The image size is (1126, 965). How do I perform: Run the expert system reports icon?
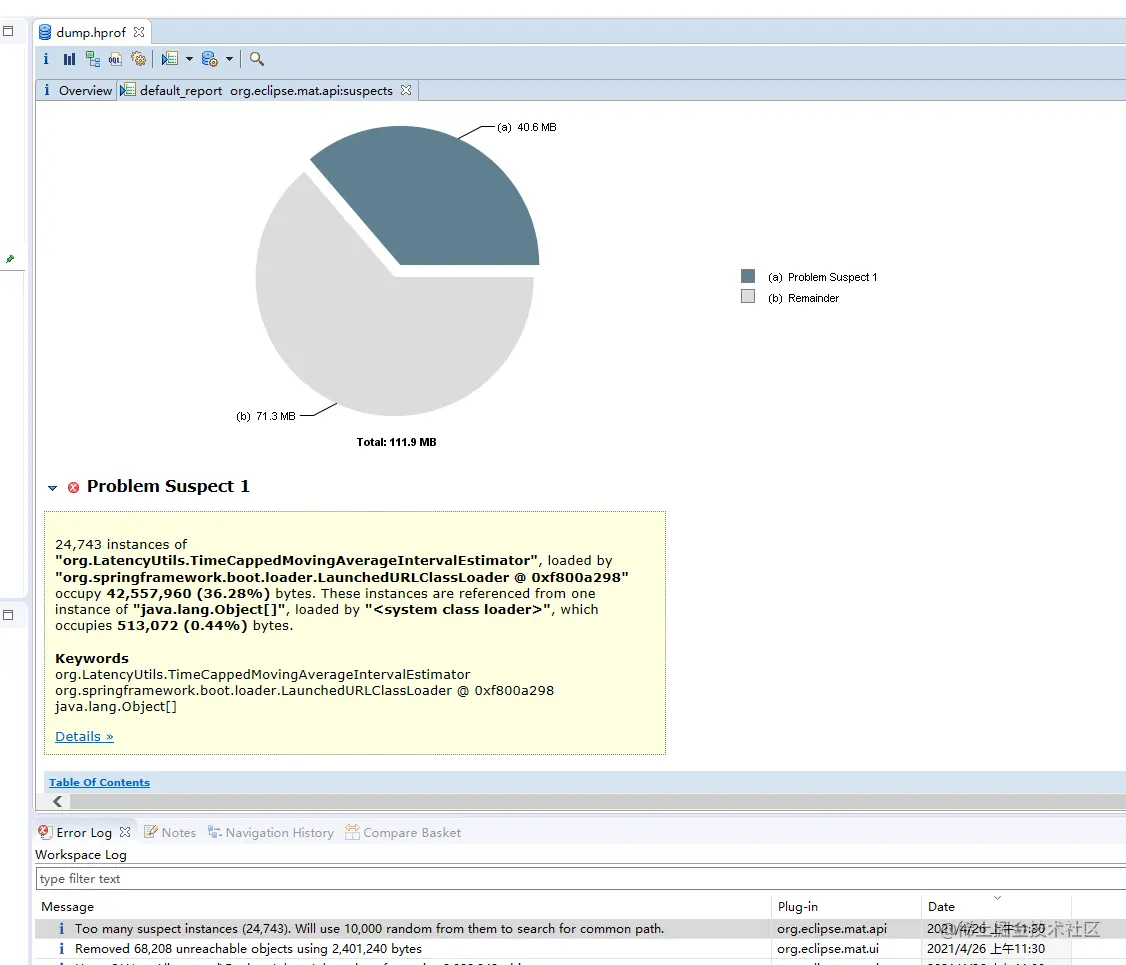pyautogui.click(x=170, y=59)
